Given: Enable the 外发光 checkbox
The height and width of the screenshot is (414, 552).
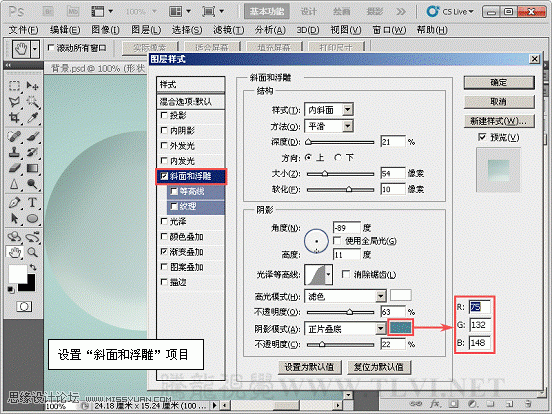Looking at the screenshot, I should tap(164, 145).
